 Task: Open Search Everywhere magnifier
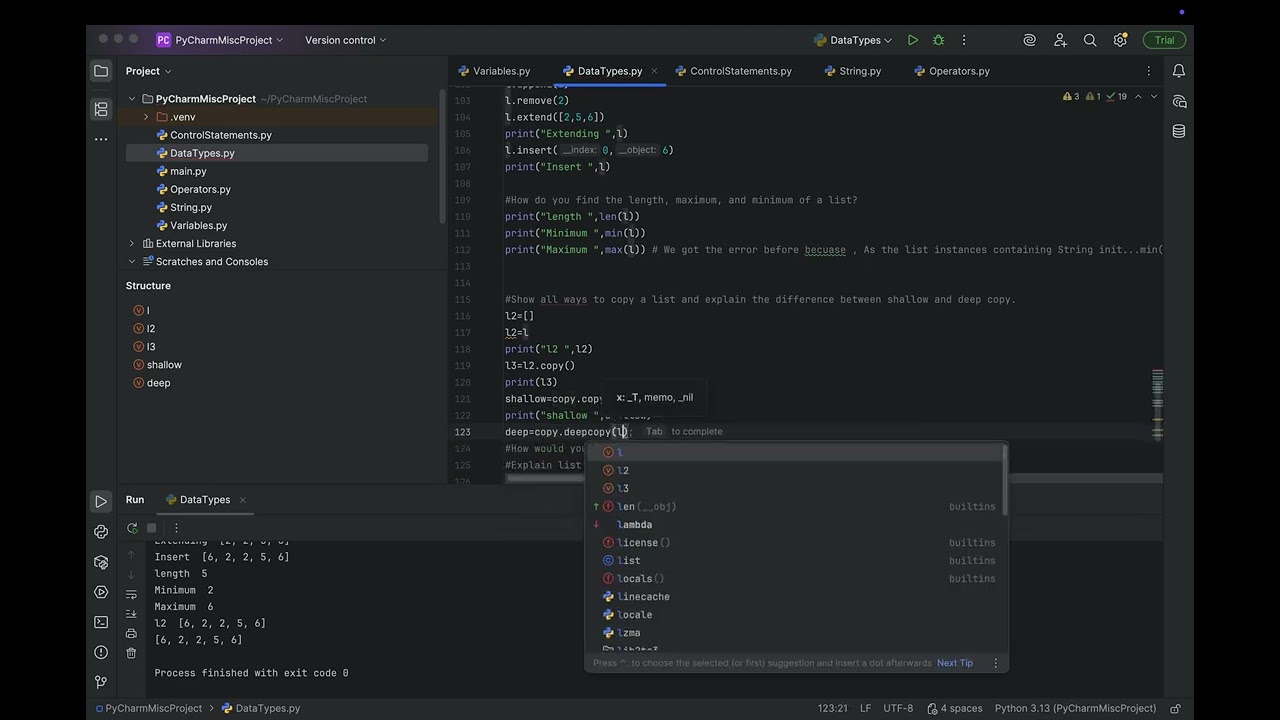(x=1090, y=40)
